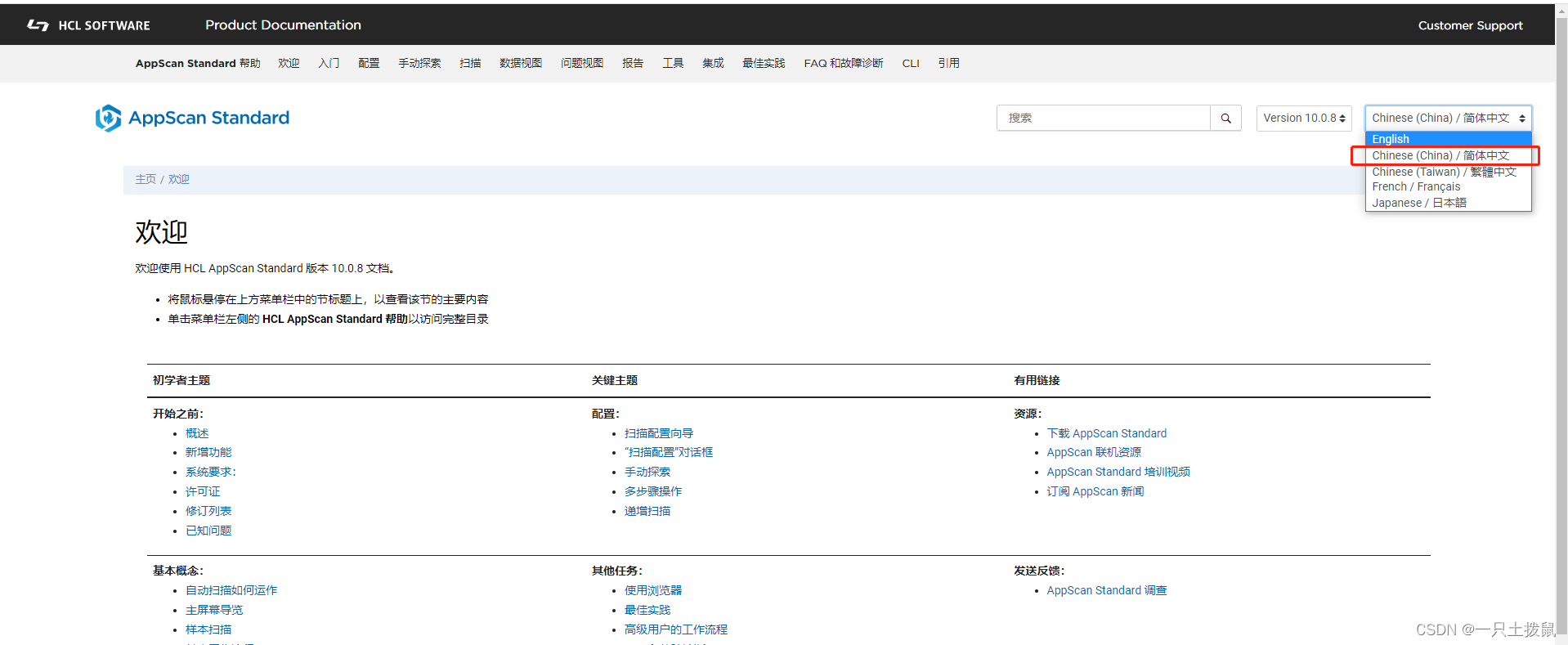Open the 扫描 menu item
The width and height of the screenshot is (1568, 645).
470,63
